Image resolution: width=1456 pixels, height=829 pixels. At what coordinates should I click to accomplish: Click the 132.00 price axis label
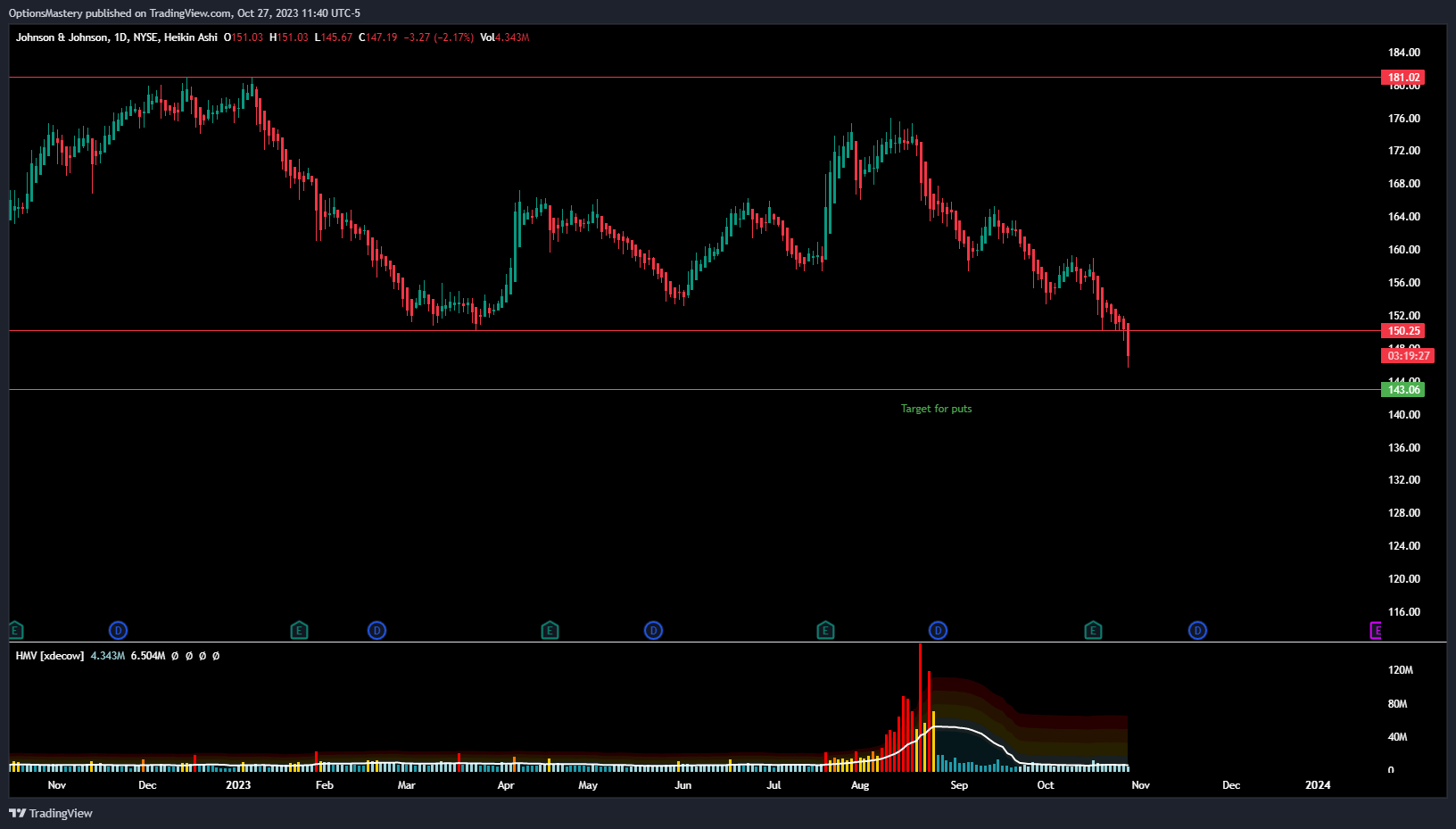coord(1403,480)
